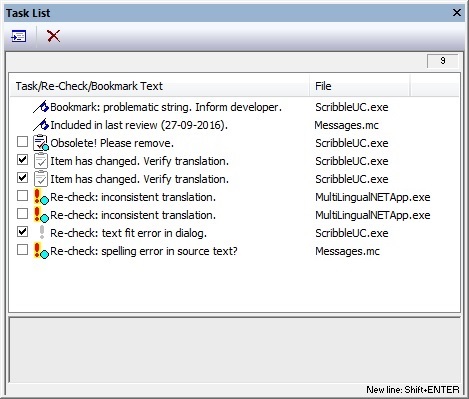Click the go-to-item toolbar icon

[19, 36]
